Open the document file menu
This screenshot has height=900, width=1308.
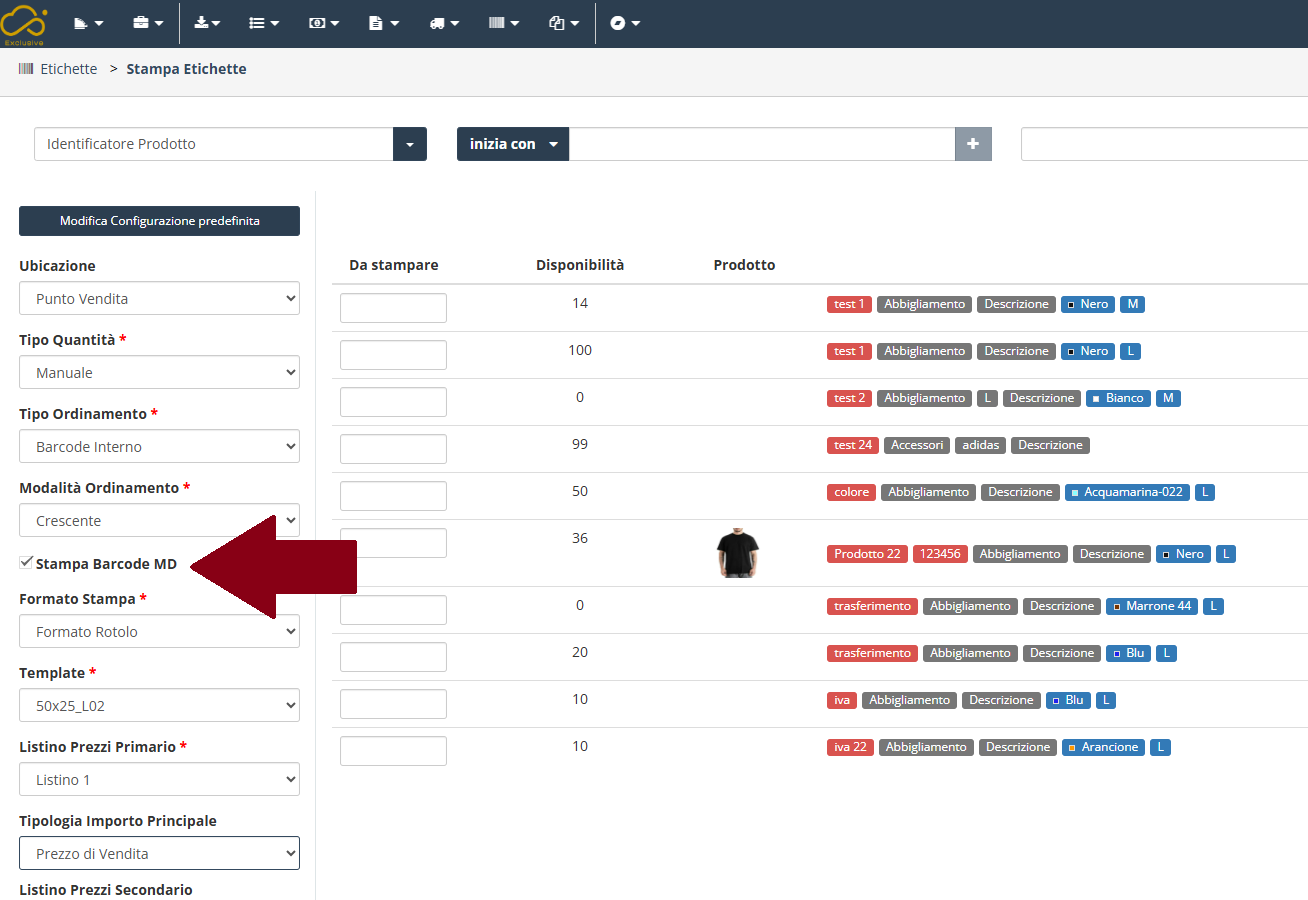pyautogui.click(x=384, y=23)
